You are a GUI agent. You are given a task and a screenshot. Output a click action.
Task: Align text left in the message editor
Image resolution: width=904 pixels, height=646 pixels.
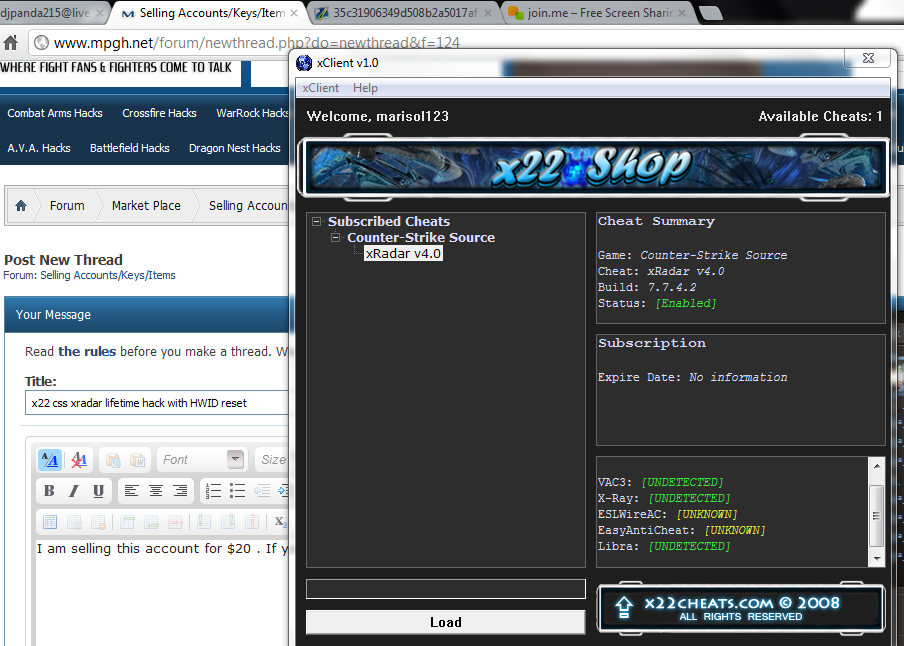(131, 491)
